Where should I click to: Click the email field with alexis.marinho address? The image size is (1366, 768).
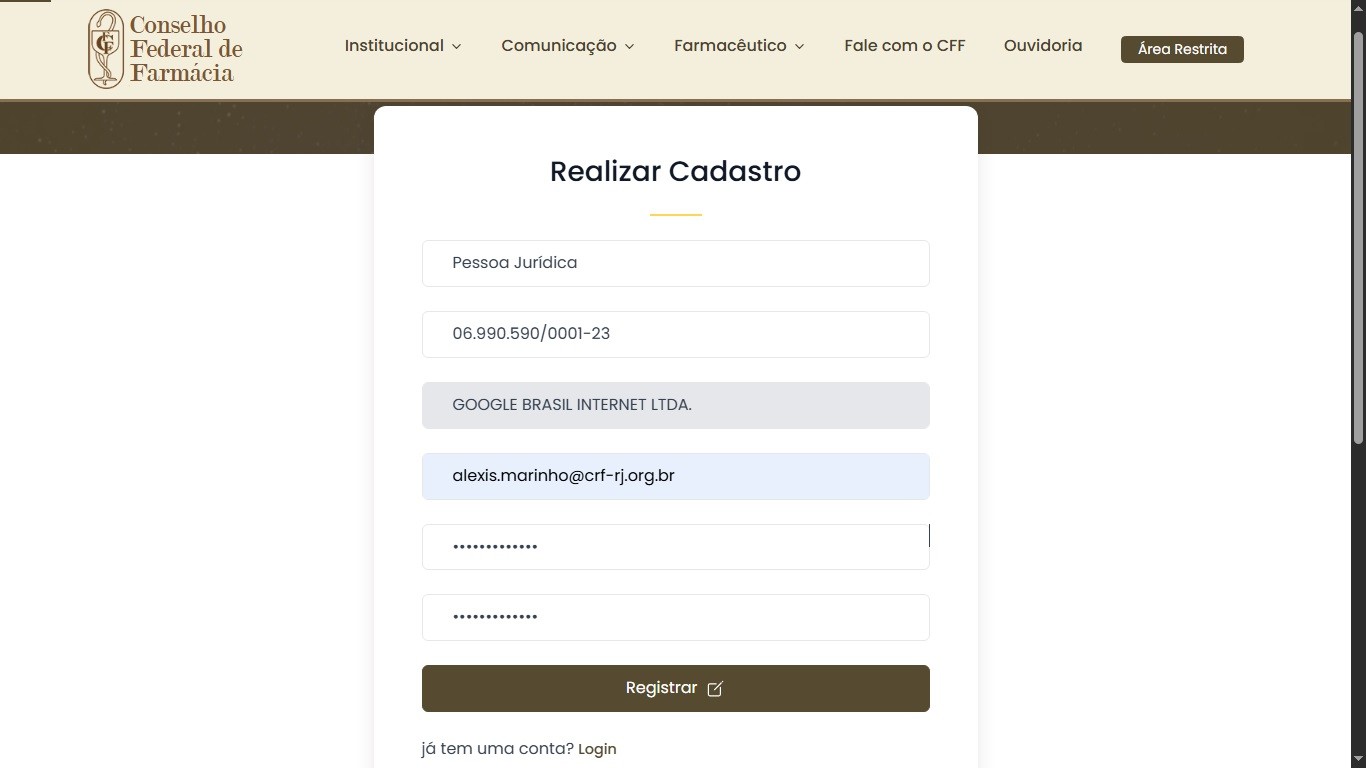click(x=675, y=476)
